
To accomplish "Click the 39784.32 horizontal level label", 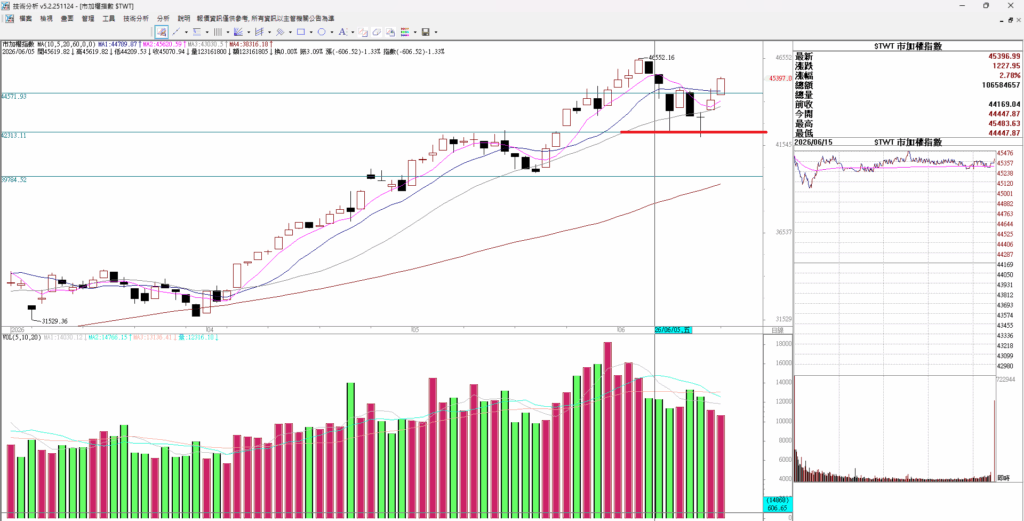I will pos(14,180).
